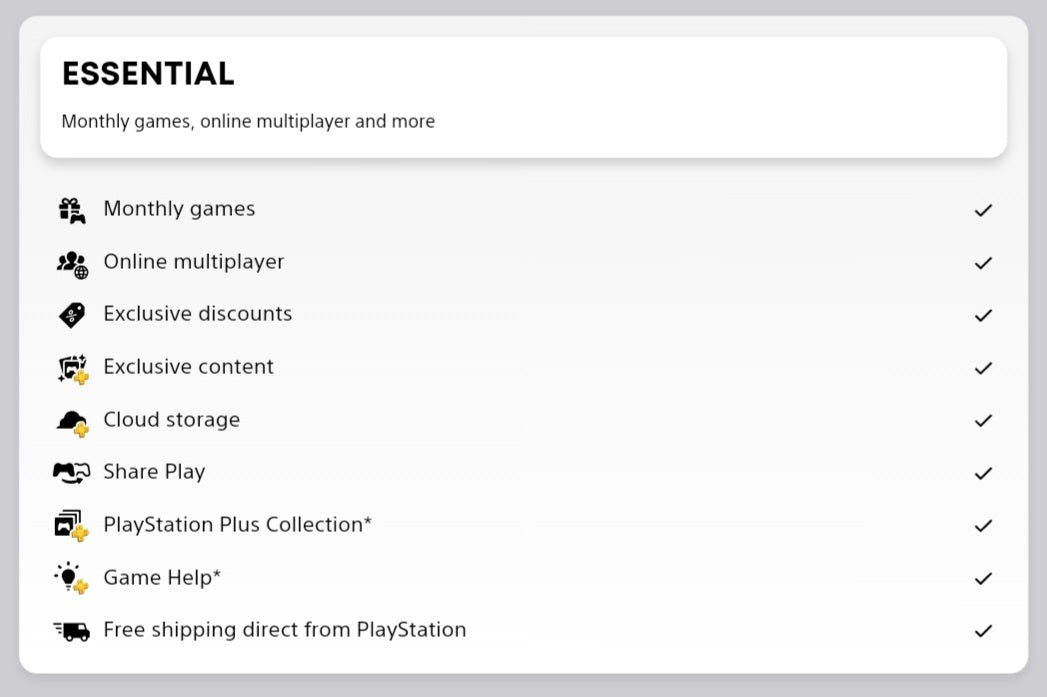
Task: Click the Exclusive discounts tag icon
Action: (71, 315)
